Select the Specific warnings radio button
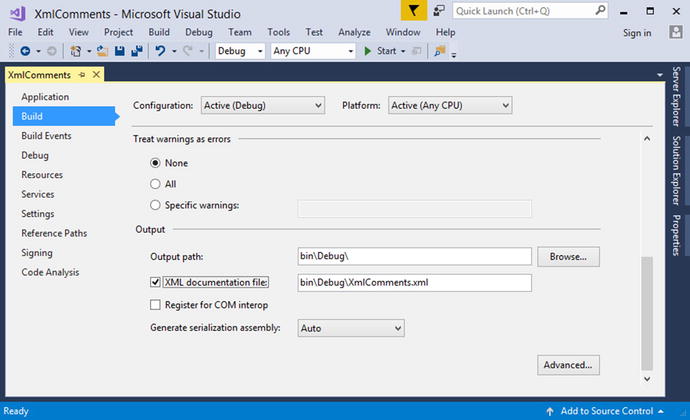The image size is (690, 420). pos(155,205)
